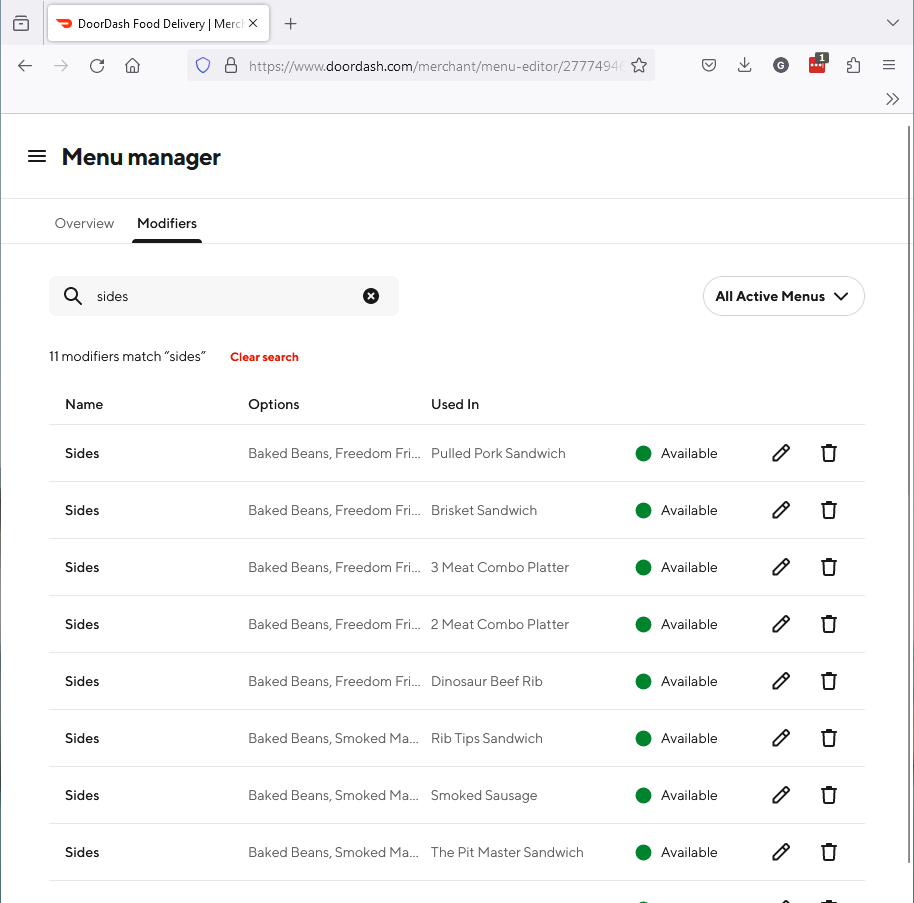Focus the modifier search field containing sides

point(224,296)
